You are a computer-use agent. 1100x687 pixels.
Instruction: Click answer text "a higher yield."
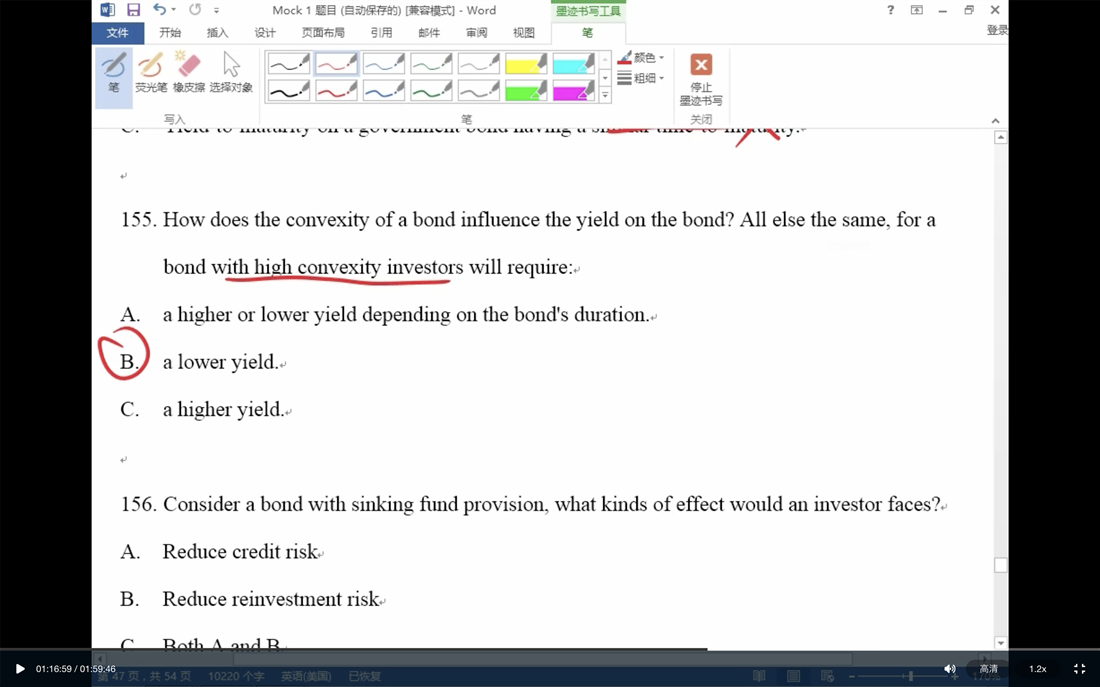pos(223,409)
